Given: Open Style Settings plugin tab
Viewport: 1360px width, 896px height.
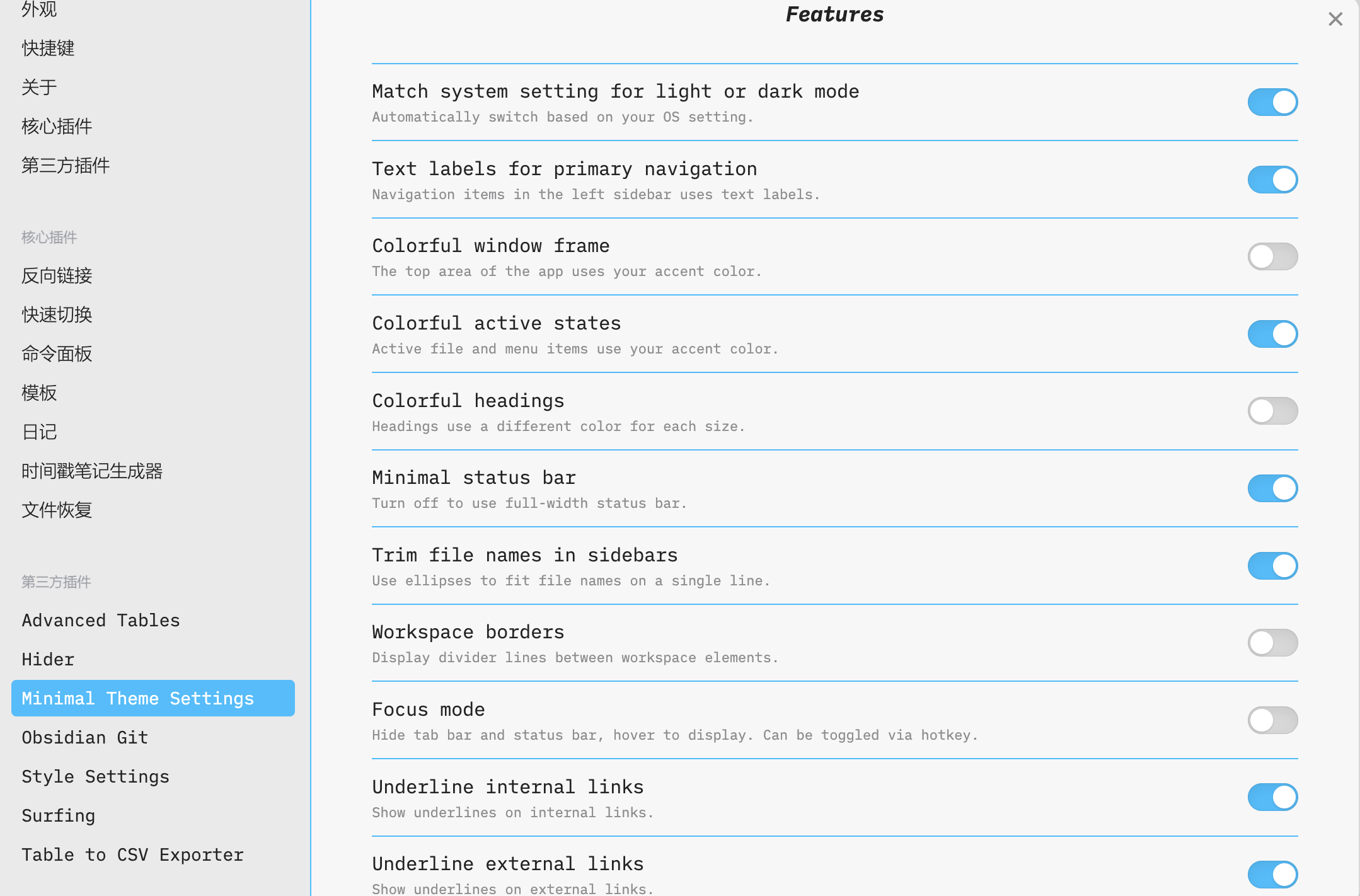Looking at the screenshot, I should click(95, 776).
